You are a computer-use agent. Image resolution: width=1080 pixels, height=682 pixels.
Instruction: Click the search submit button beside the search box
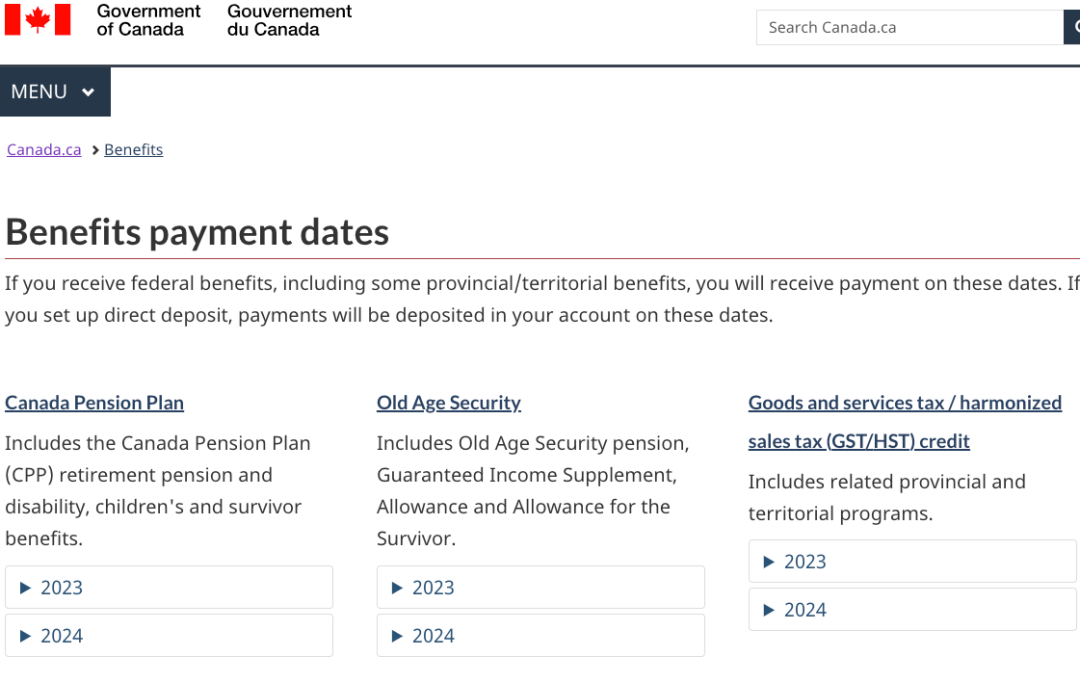[x=1072, y=28]
